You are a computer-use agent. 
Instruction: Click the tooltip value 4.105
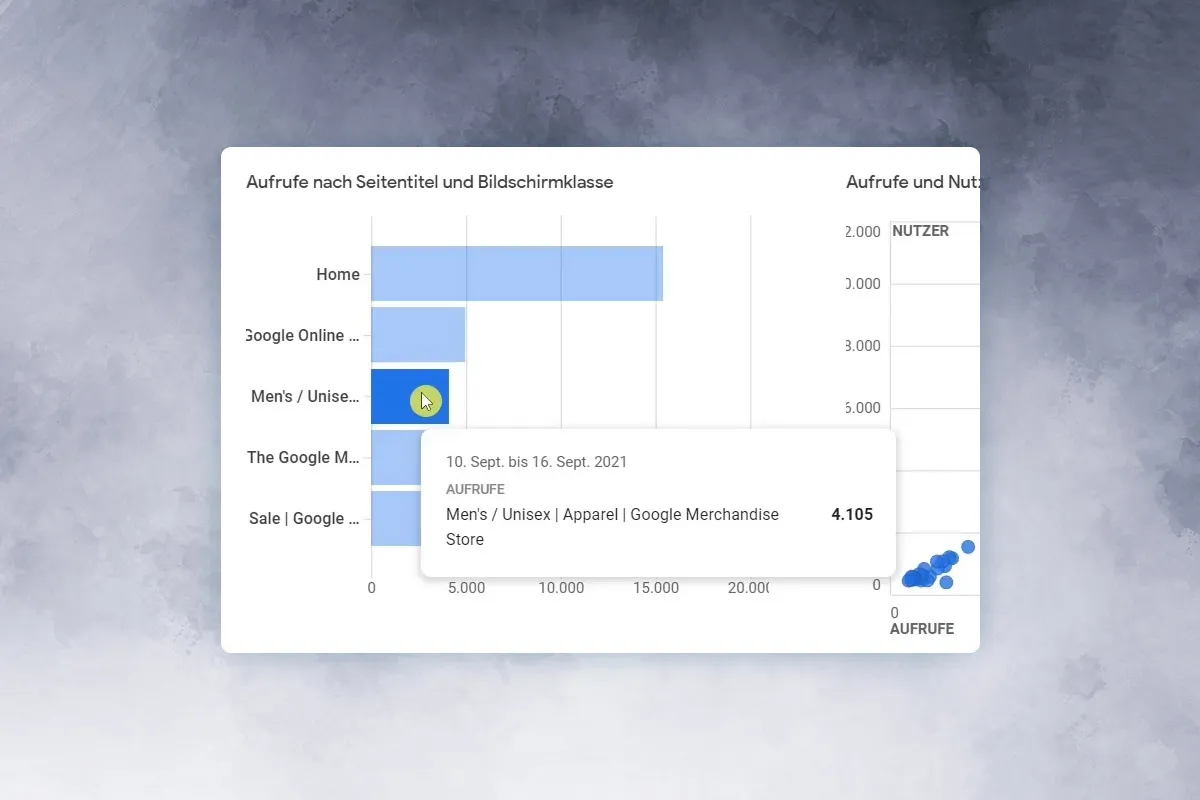coord(852,514)
